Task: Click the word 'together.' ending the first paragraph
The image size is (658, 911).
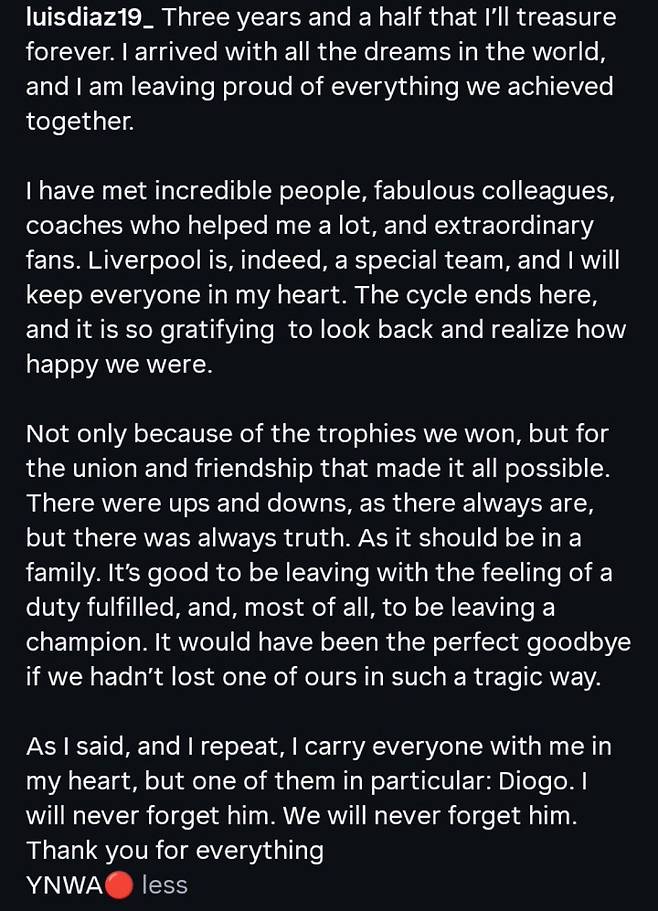Action: [80, 121]
